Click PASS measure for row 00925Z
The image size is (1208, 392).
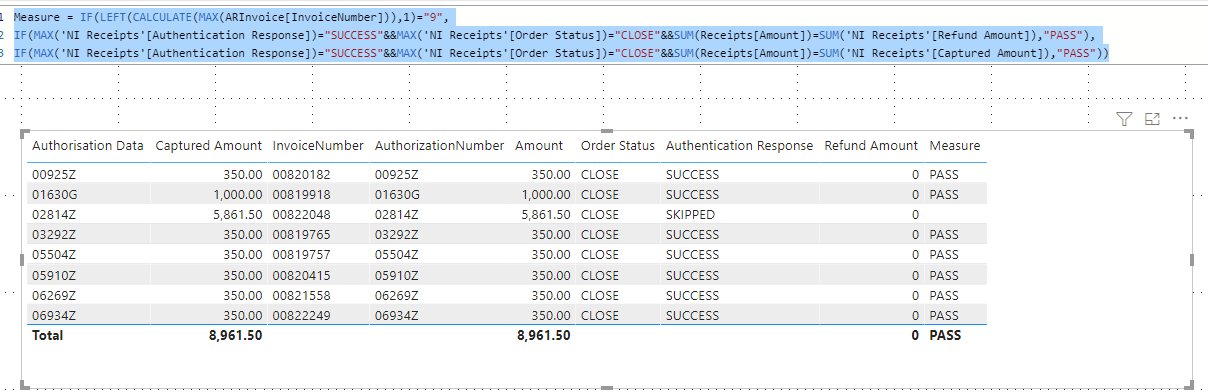944,175
